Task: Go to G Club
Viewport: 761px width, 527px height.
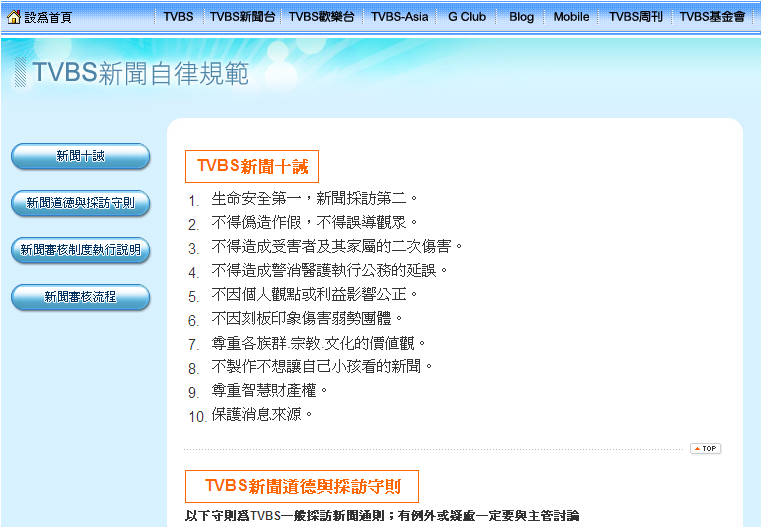Action: [x=467, y=16]
